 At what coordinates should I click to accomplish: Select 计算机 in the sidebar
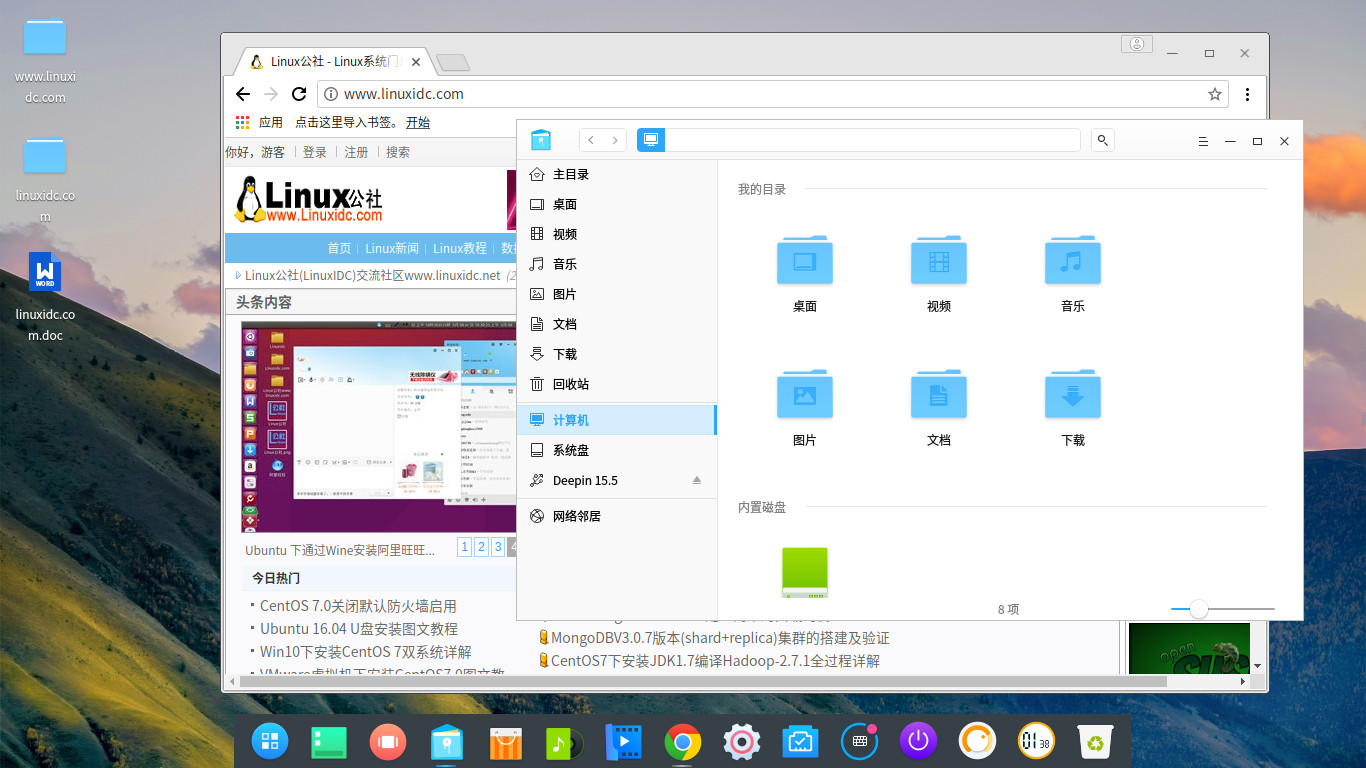point(617,420)
